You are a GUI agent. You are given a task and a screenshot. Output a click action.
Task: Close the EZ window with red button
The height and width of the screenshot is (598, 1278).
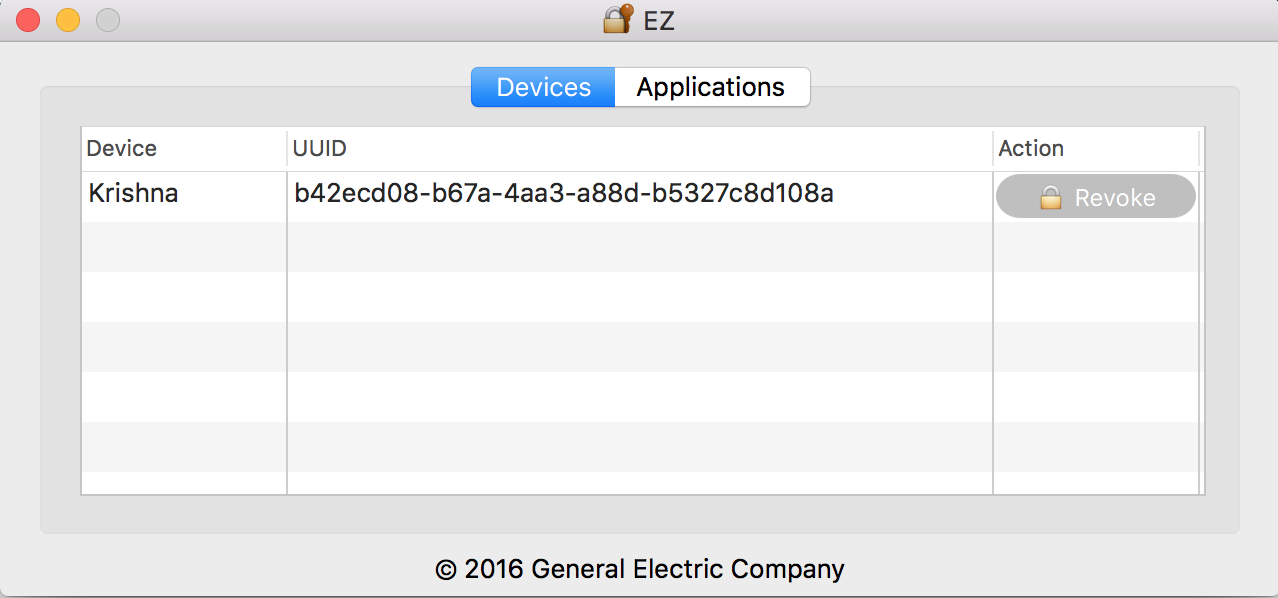pyautogui.click(x=28, y=19)
